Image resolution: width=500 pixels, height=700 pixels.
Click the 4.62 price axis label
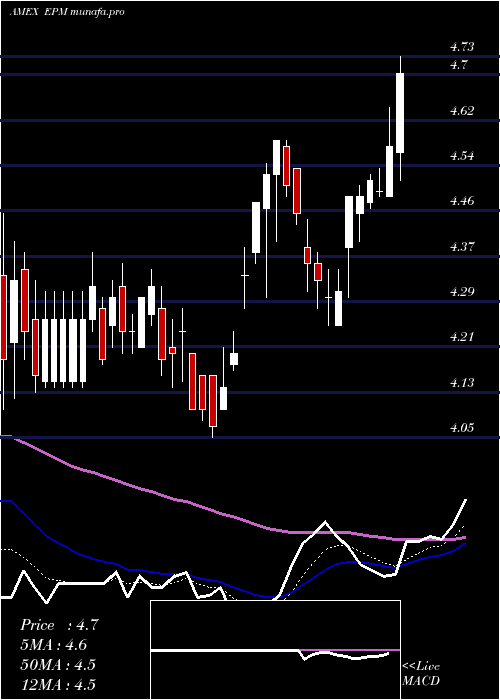click(462, 111)
